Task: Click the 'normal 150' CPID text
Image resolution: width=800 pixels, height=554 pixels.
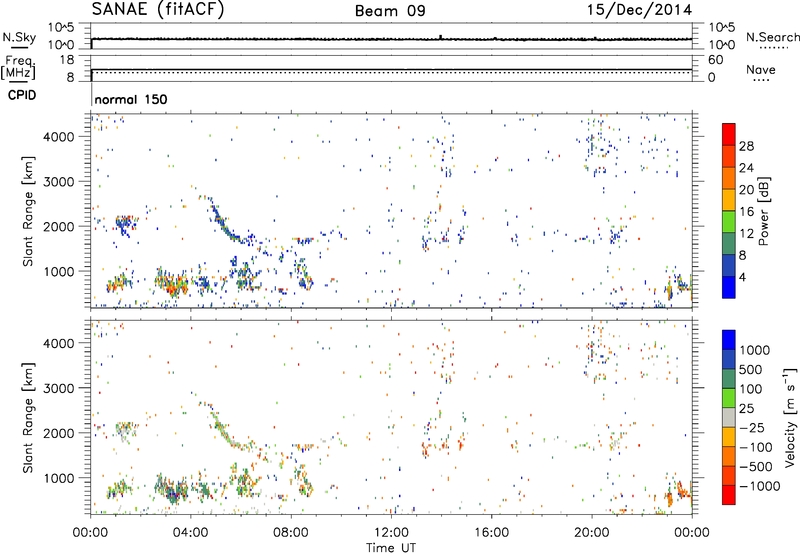Action: (131, 99)
